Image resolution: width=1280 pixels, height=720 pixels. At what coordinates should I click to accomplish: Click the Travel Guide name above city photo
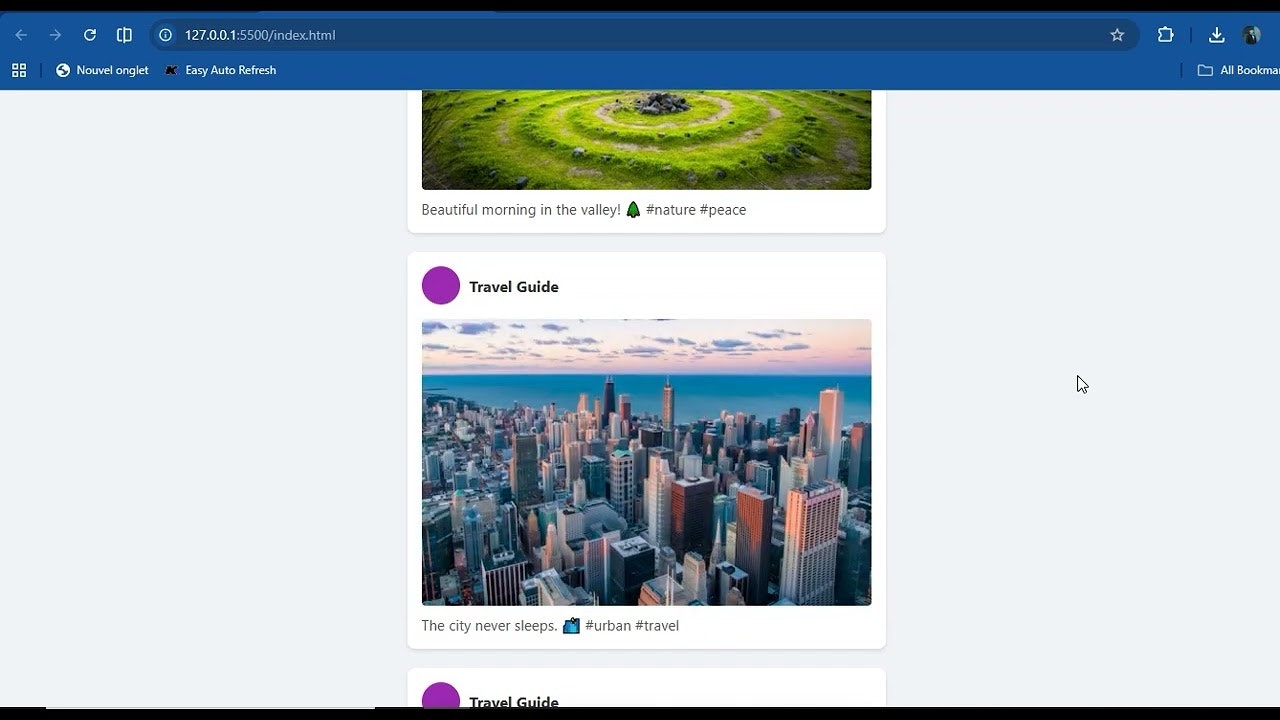click(514, 287)
